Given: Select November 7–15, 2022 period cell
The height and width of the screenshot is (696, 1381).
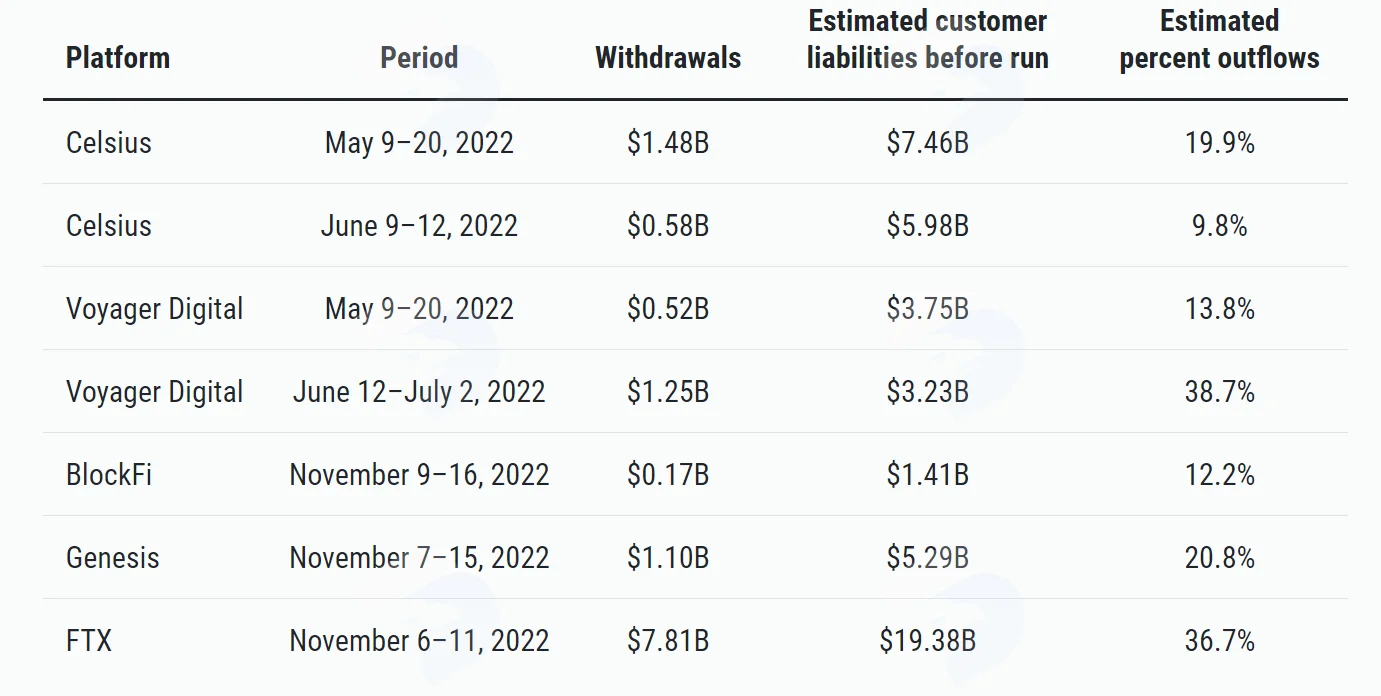Looking at the screenshot, I should 419,557.
